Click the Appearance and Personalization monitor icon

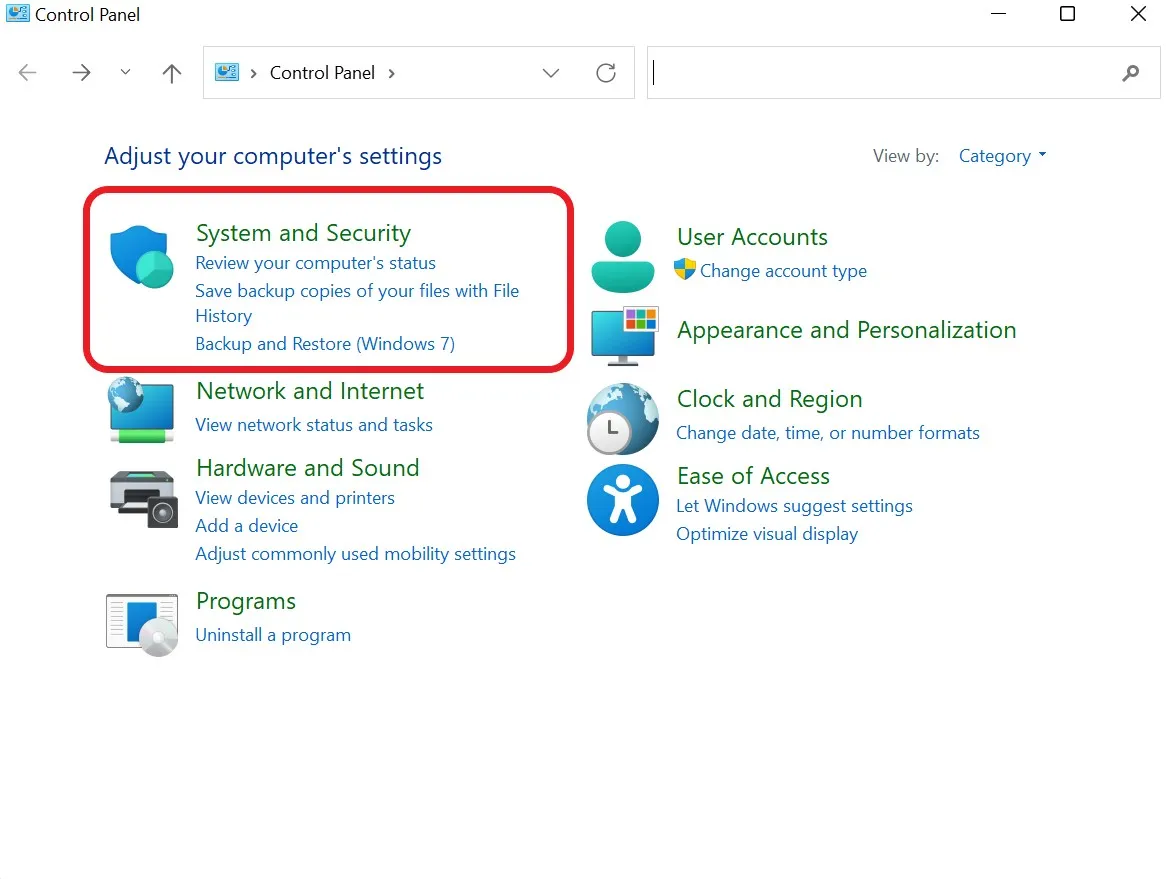(x=623, y=335)
